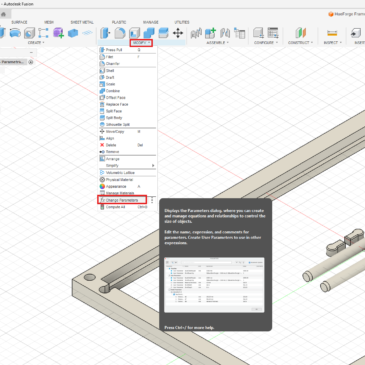Choose Shell from the Modify menu
This screenshot has width=365, height=365.
point(127,71)
